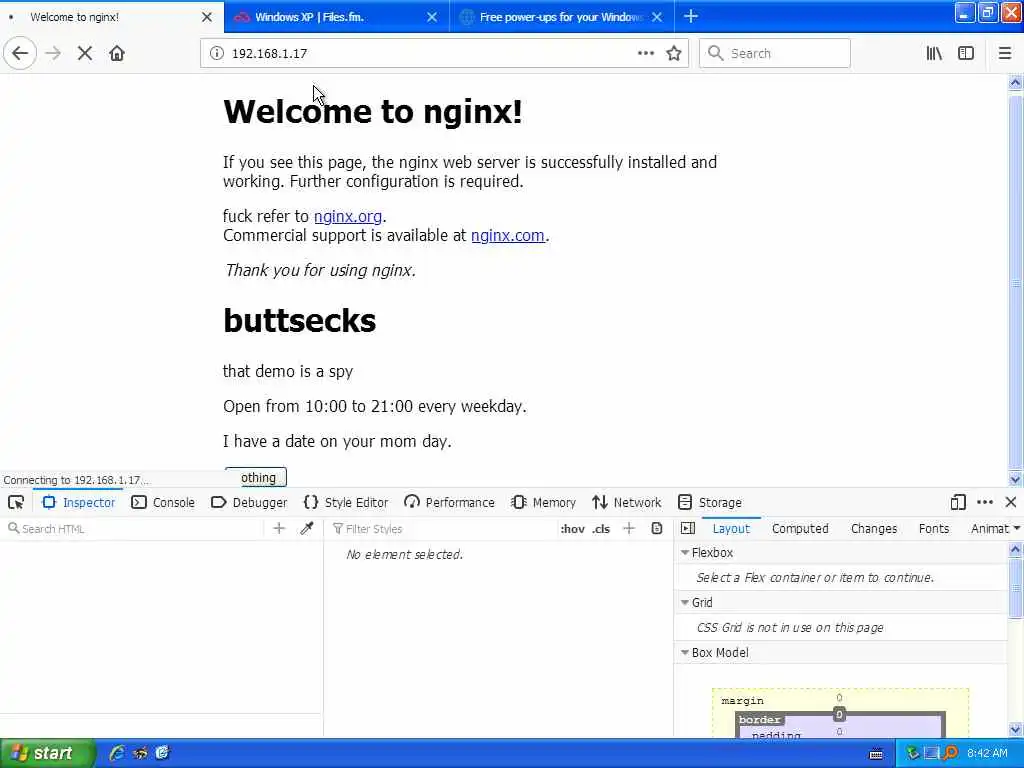Add a new style rule with plus icon
Image resolution: width=1024 pixels, height=768 pixels.
[629, 528]
